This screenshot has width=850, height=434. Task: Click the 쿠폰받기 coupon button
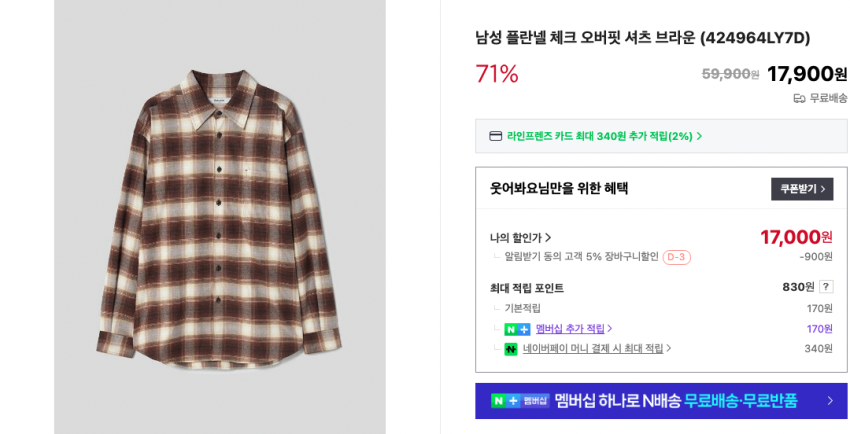pos(802,189)
